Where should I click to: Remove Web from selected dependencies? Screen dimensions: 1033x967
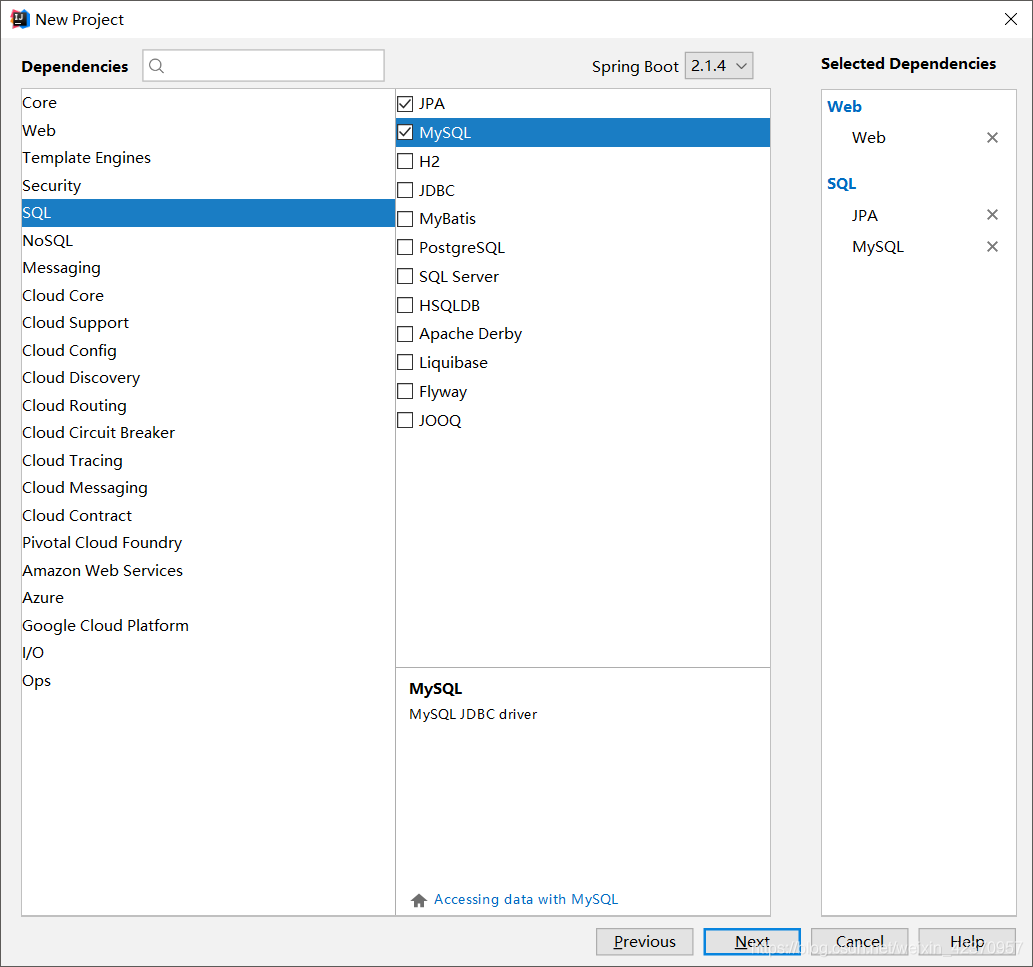pos(991,138)
